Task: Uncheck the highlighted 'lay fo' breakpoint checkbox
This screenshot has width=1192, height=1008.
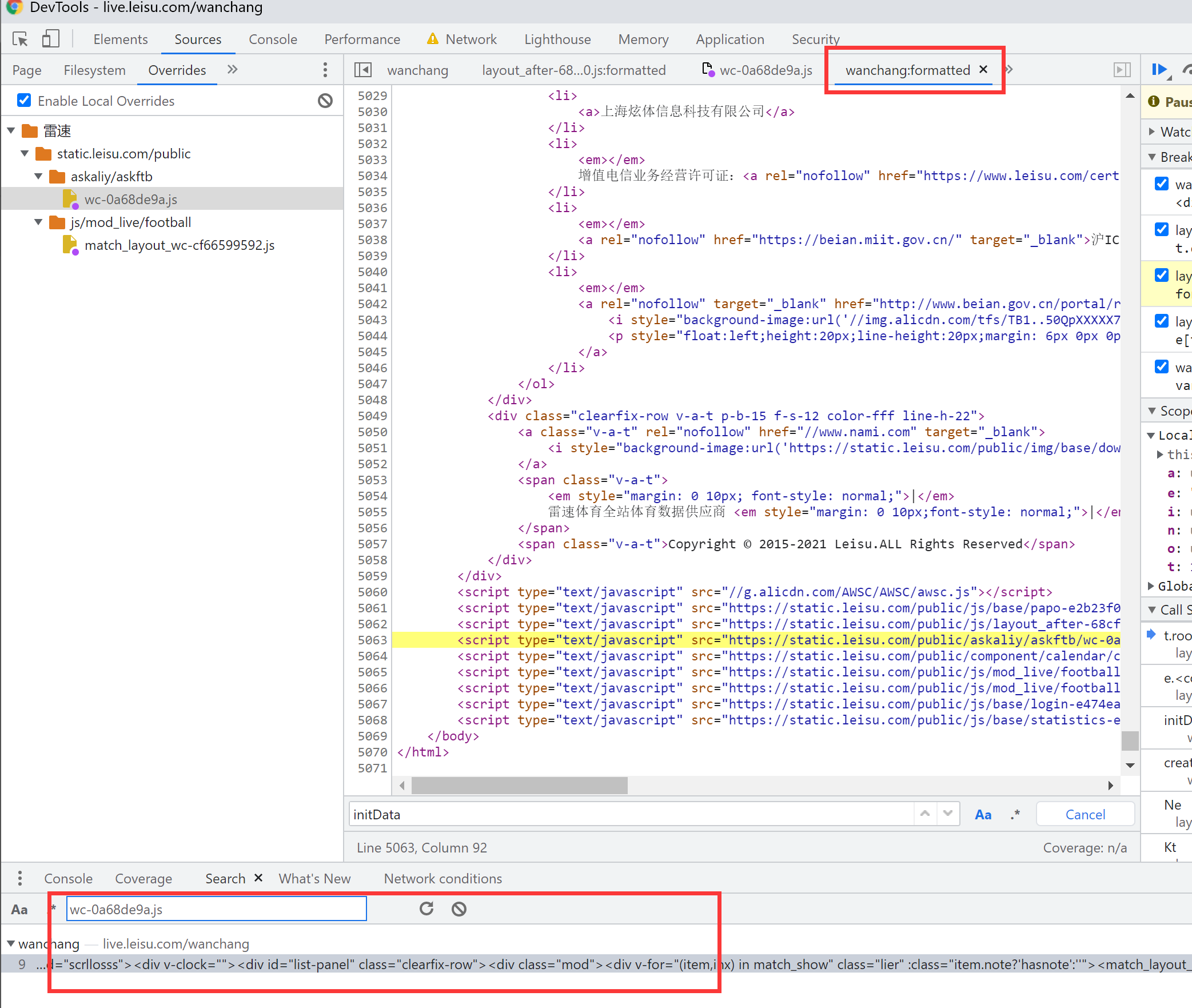Action: click(1162, 275)
